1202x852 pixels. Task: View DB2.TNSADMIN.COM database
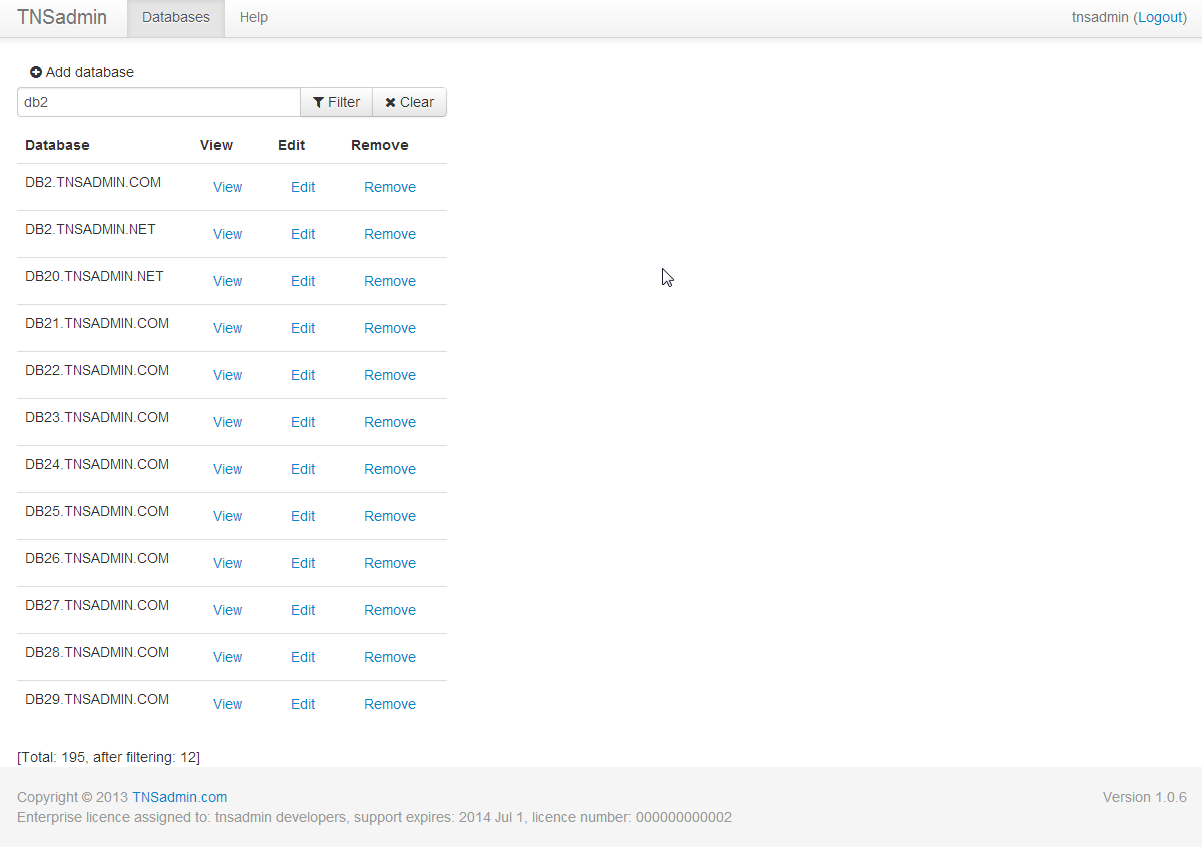click(228, 187)
